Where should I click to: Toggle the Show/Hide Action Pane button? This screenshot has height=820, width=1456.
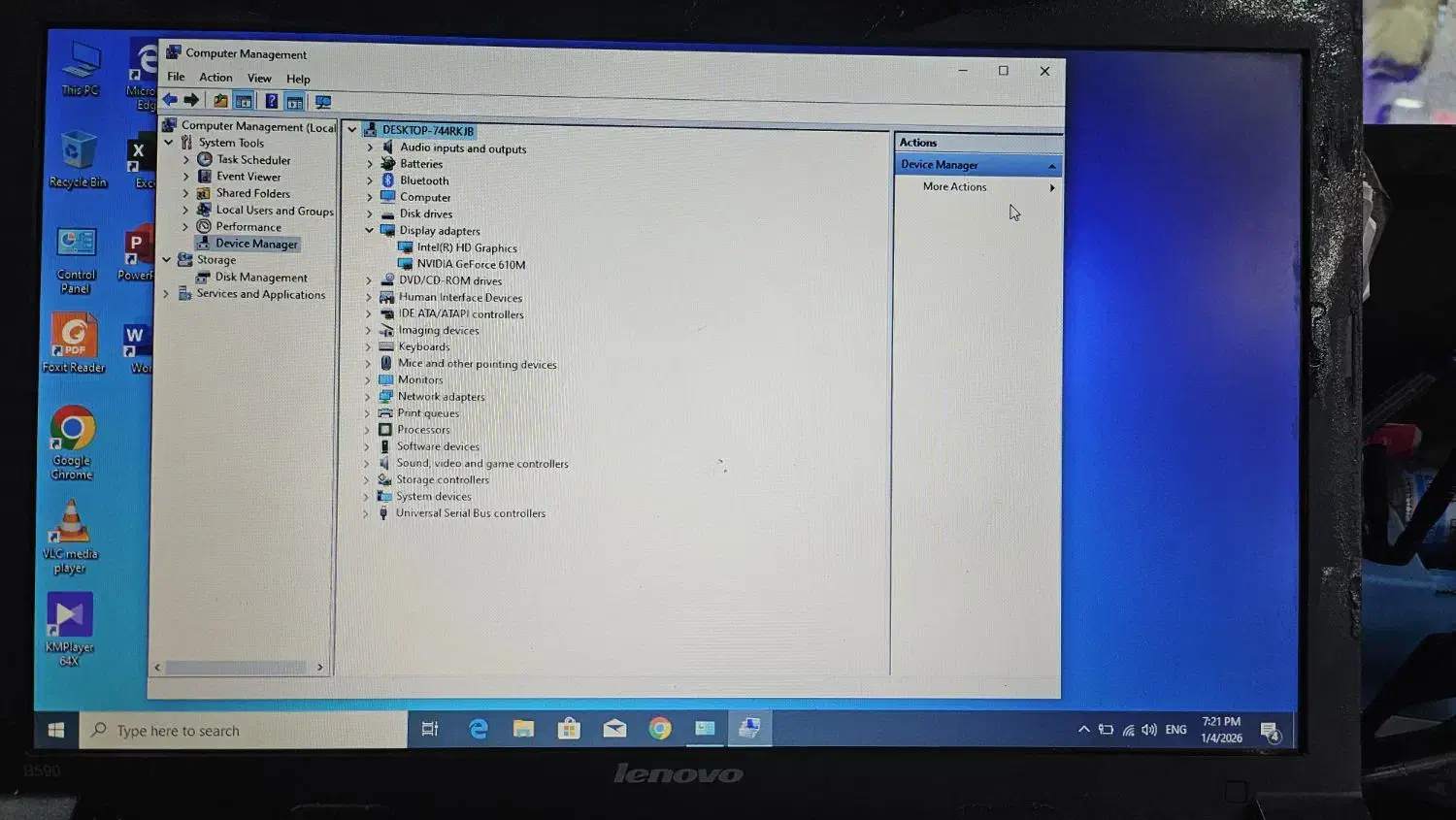tap(294, 102)
